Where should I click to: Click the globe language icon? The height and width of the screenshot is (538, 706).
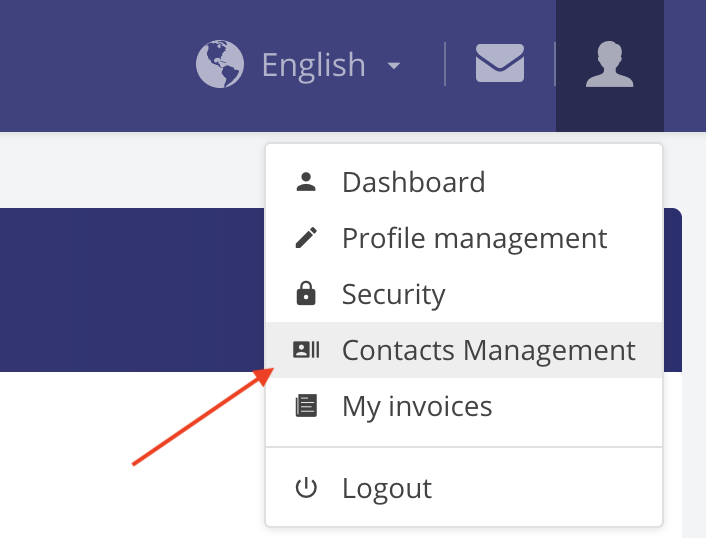point(220,64)
